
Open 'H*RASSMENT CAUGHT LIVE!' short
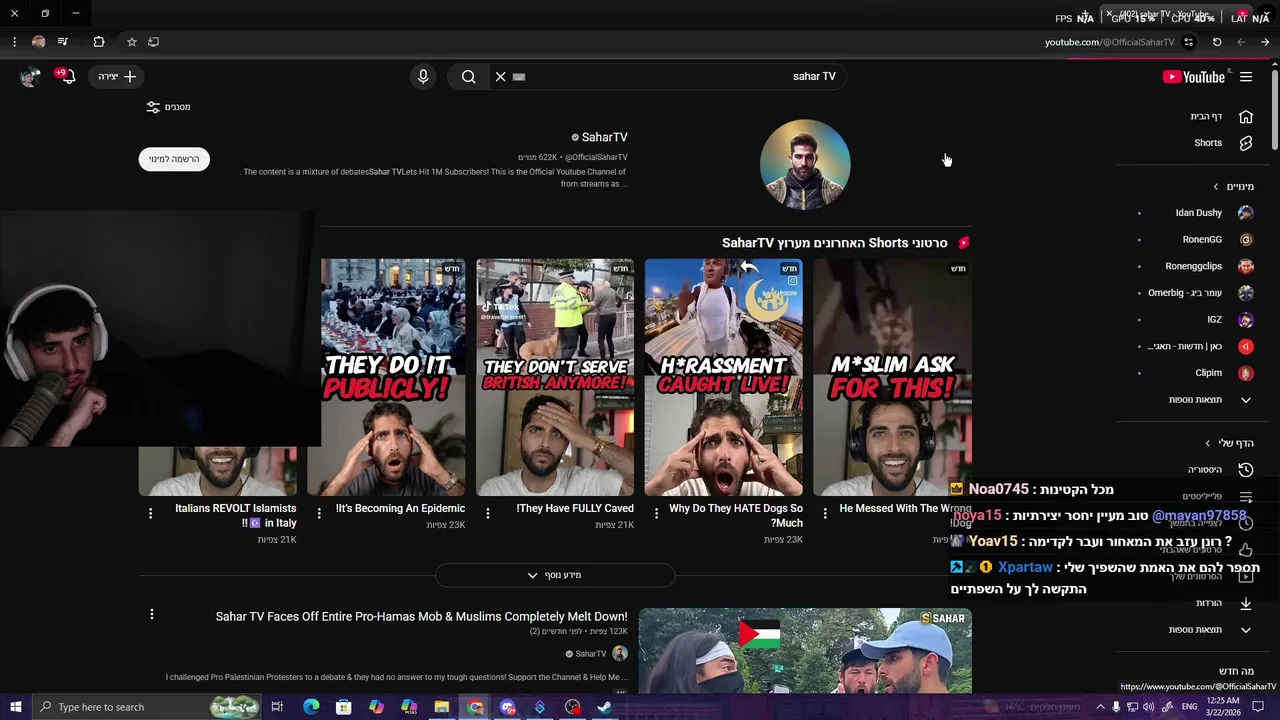pyautogui.click(x=724, y=377)
